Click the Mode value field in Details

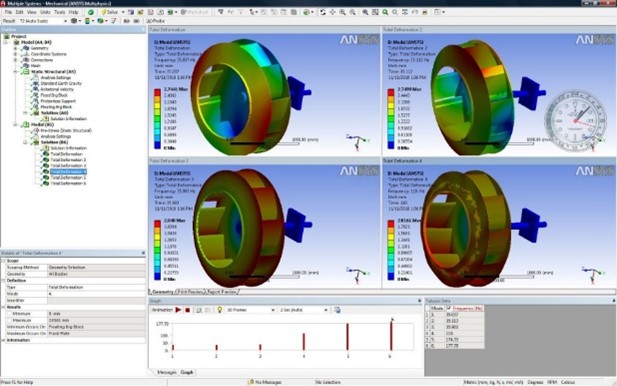[x=96, y=294]
